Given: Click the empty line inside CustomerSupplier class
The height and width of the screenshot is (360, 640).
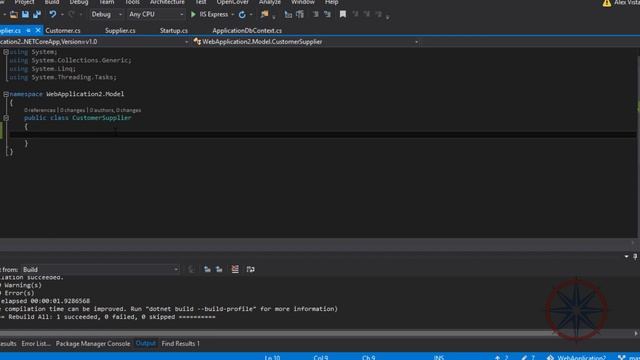Looking at the screenshot, I should (x=322, y=134).
